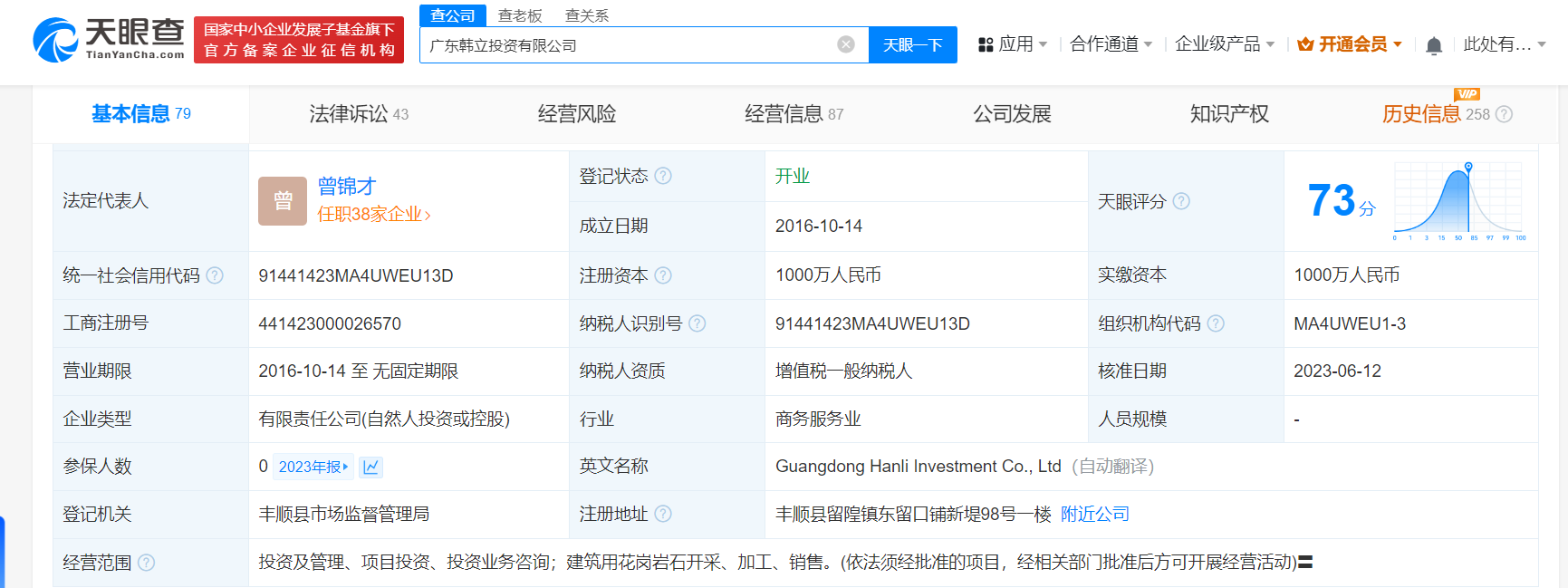Open the 企业级产品 dropdown
The image size is (1568, 588).
tap(1225, 44)
